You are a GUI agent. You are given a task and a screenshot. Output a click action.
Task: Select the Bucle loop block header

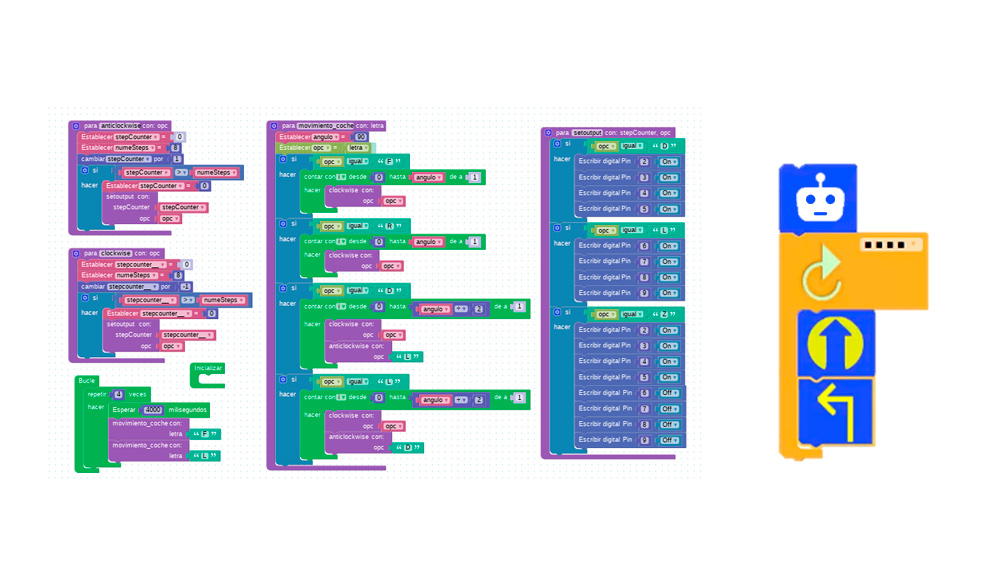87,381
